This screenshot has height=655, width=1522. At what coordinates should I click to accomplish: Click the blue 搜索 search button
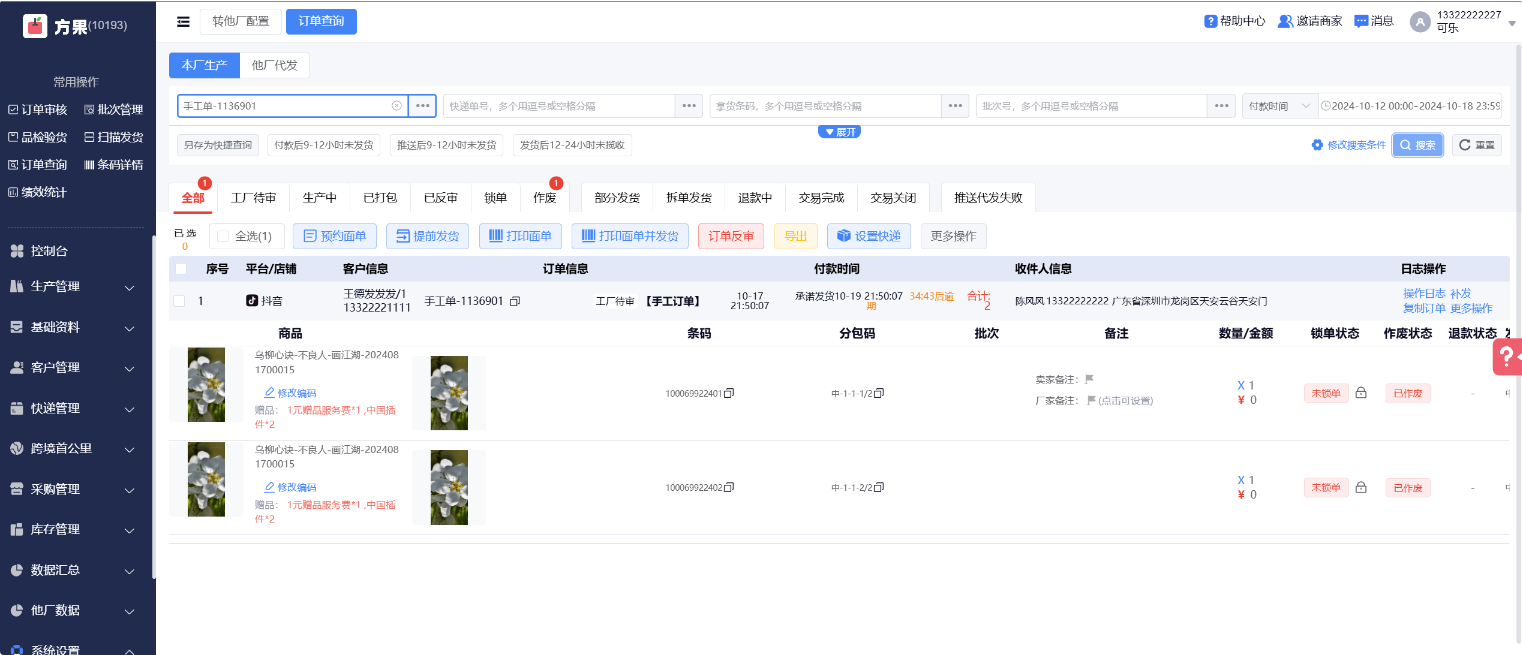coord(1418,145)
